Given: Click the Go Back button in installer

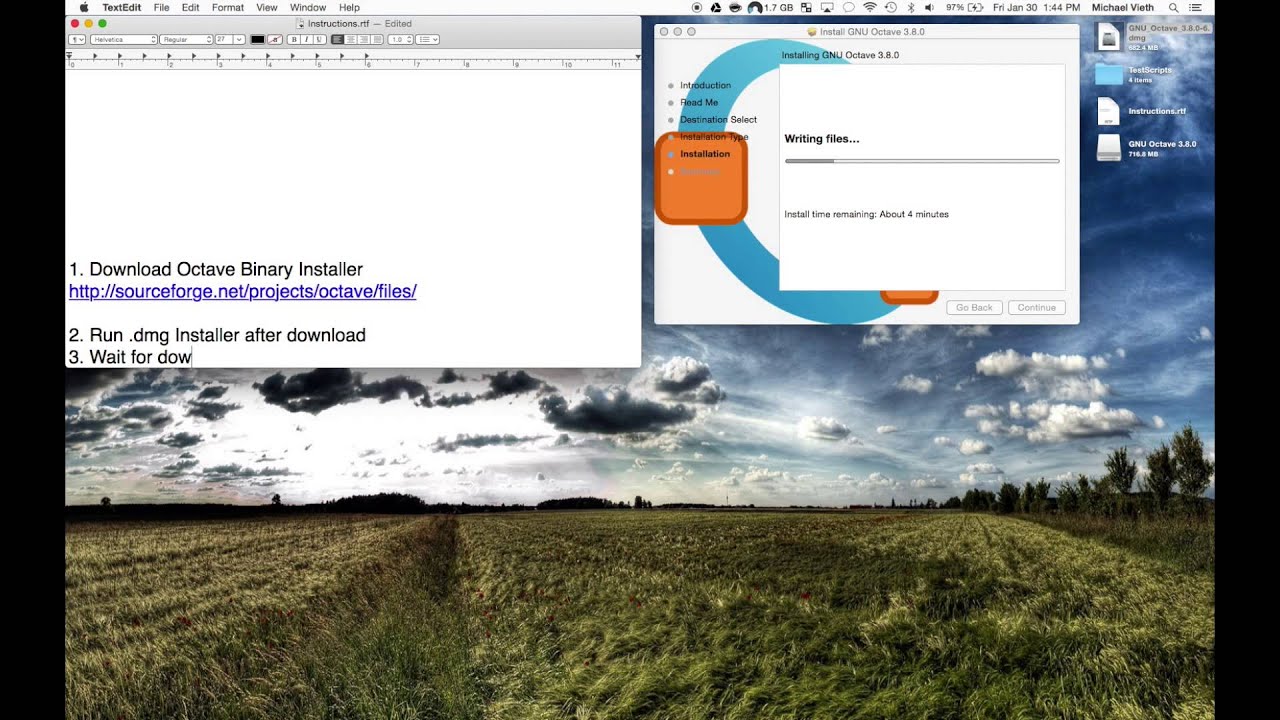Looking at the screenshot, I should click(974, 307).
